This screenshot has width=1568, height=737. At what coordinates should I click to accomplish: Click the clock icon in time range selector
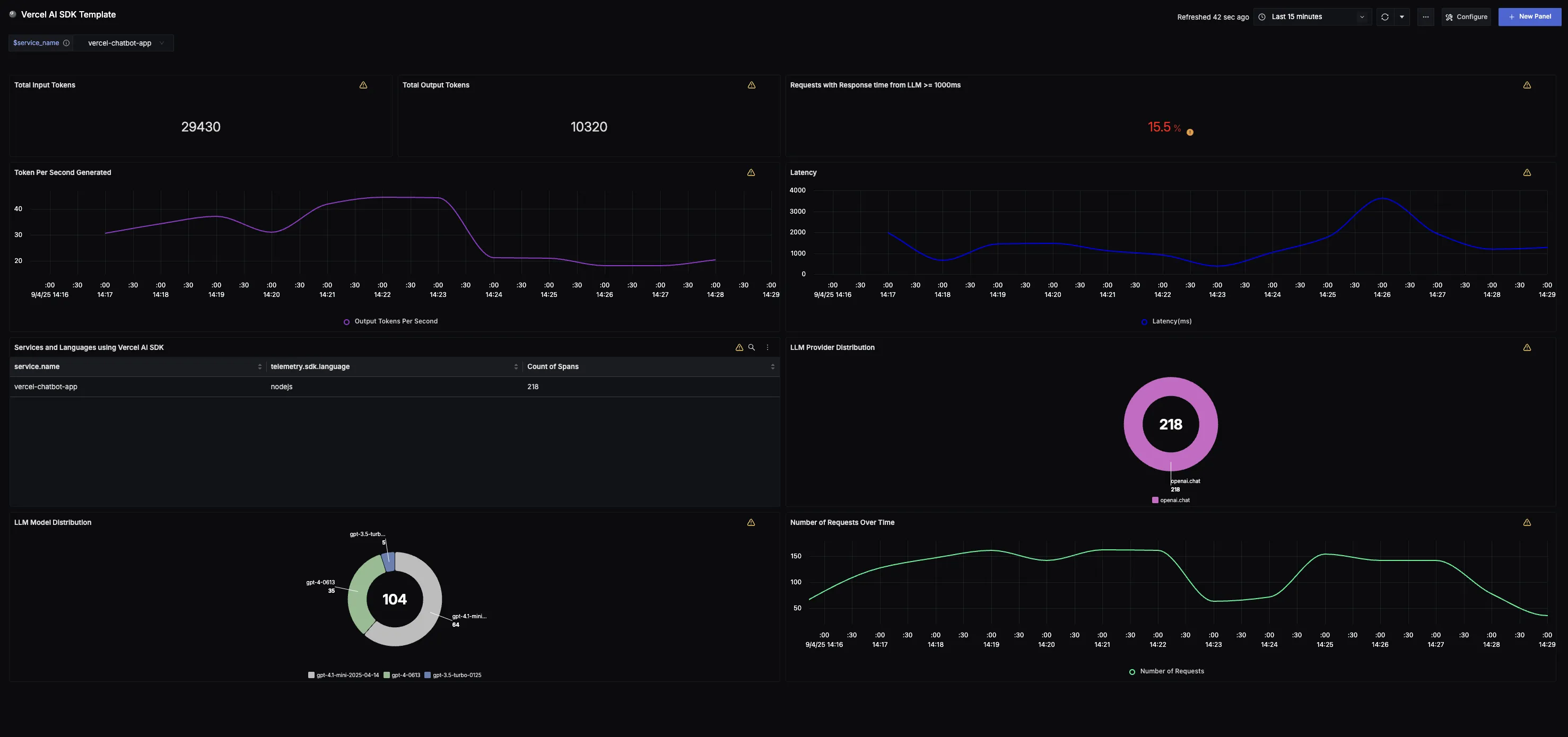click(x=1262, y=17)
